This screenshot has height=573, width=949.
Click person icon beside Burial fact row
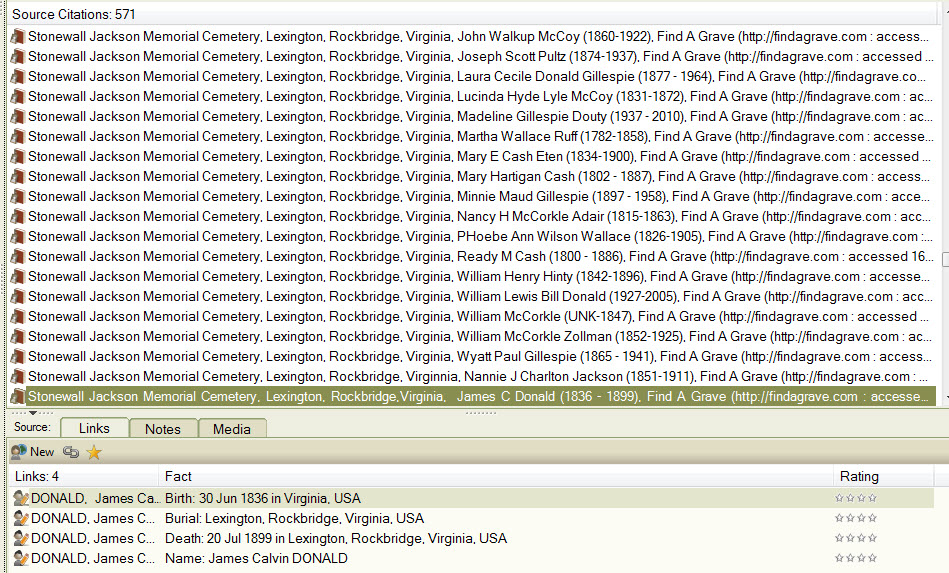[x=20, y=518]
